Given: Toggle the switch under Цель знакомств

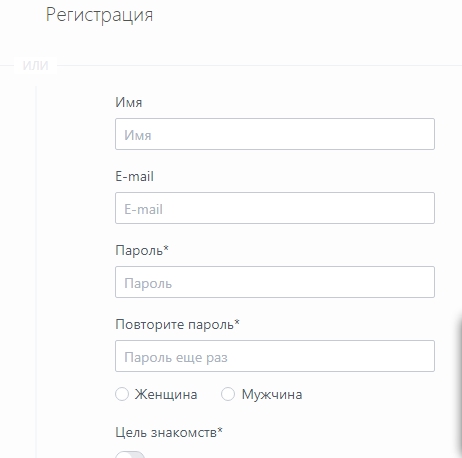Looking at the screenshot, I should [130, 455].
